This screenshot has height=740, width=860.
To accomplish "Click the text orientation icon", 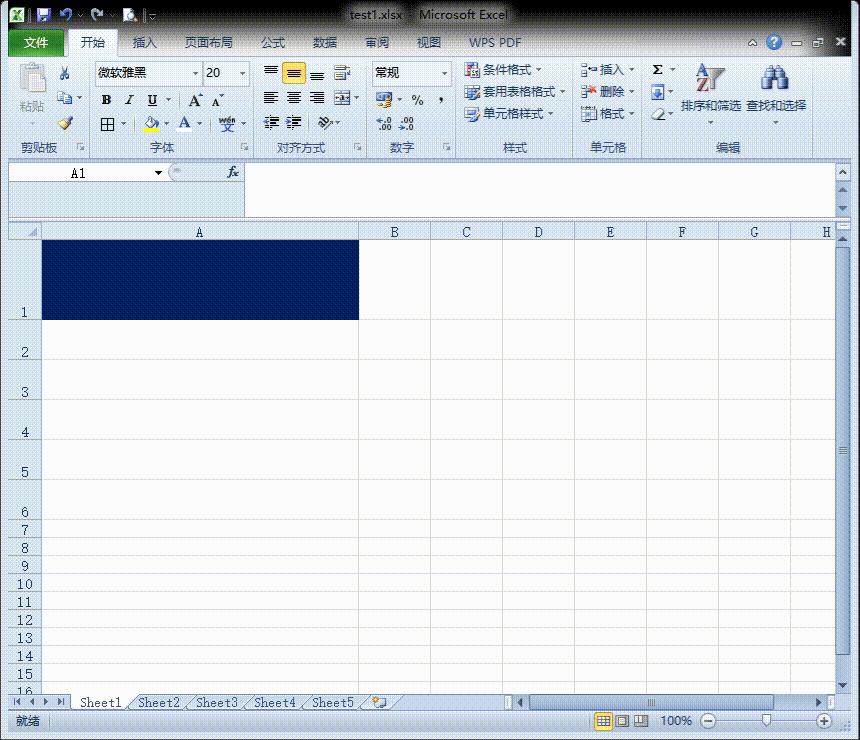I will [325, 122].
